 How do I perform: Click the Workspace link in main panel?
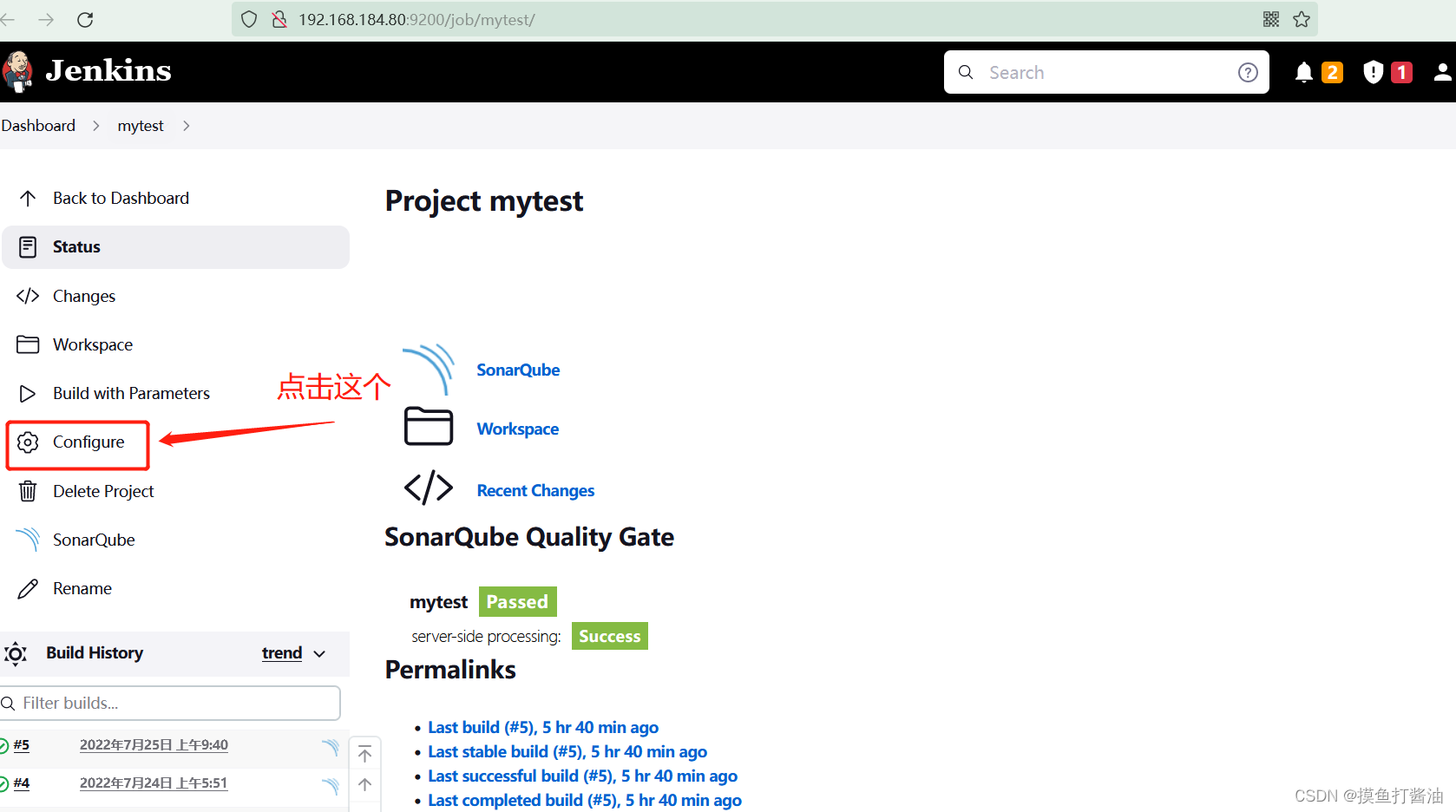tap(518, 429)
